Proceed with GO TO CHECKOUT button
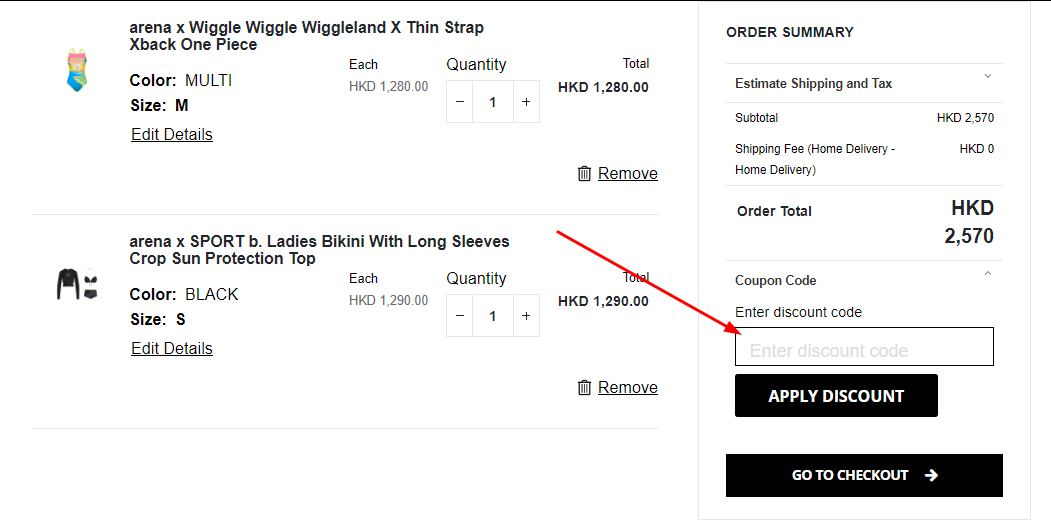 click(x=864, y=475)
